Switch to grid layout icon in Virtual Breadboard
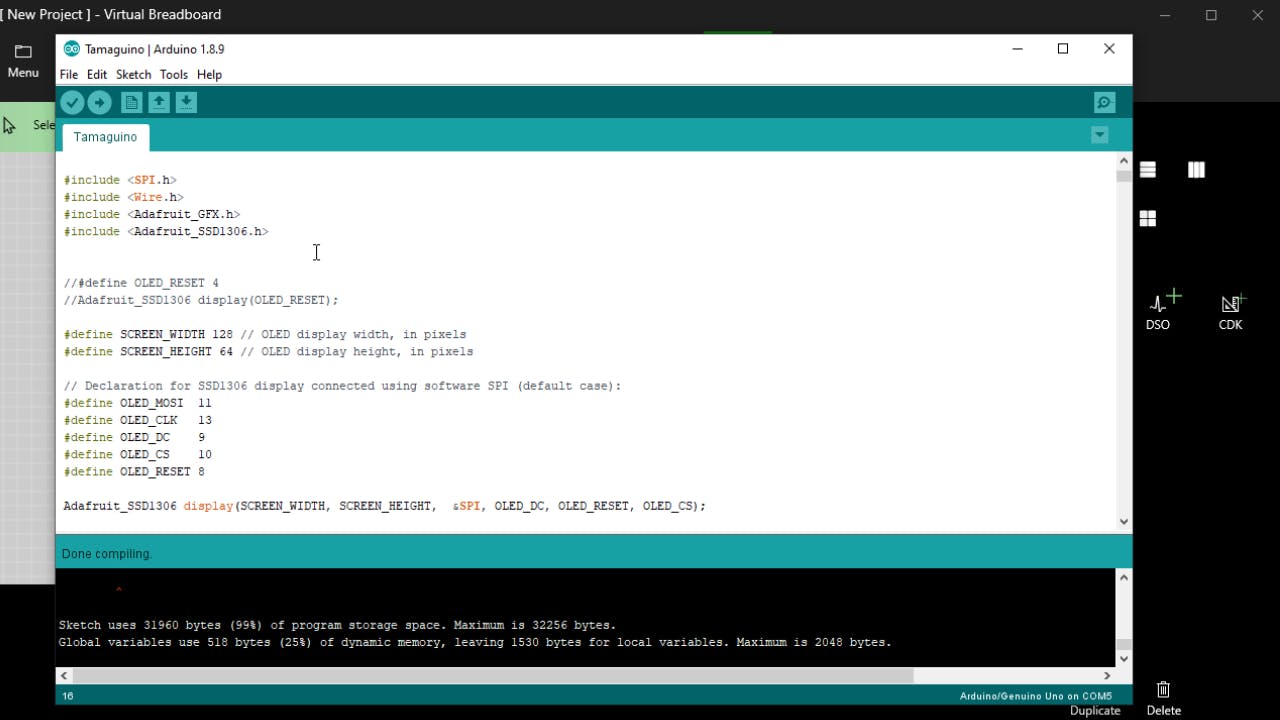Image resolution: width=1280 pixels, height=720 pixels. pyautogui.click(x=1148, y=218)
